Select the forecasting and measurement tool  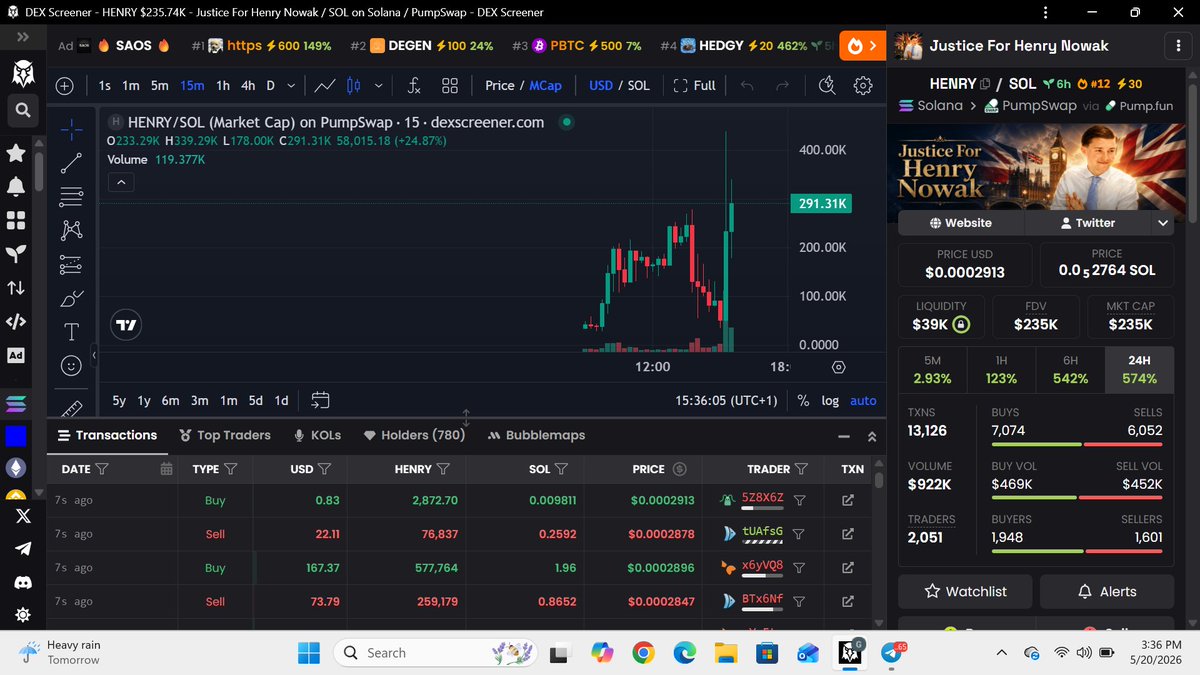[x=71, y=264]
